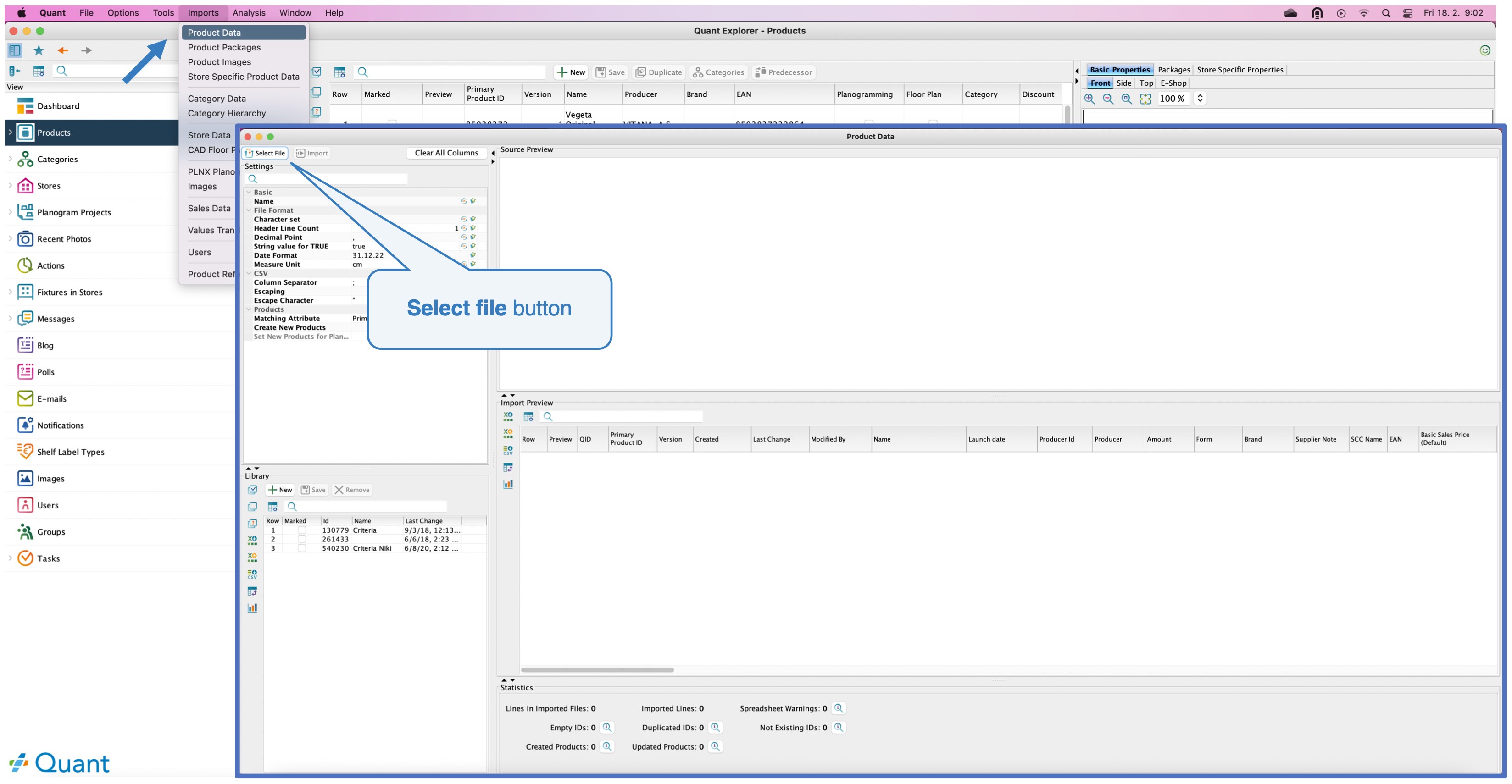Click the Import Preview horizontal scrollbar
This screenshot has height=784, width=1512.
[x=598, y=669]
